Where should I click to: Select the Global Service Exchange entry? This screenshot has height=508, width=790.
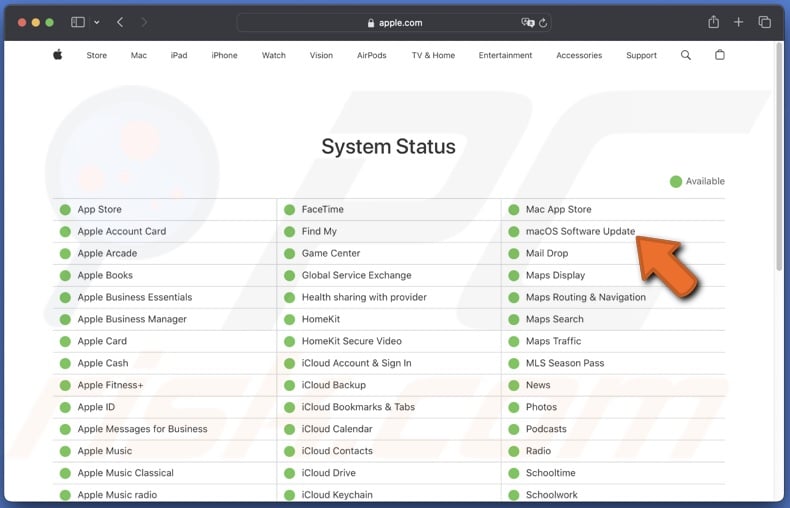tap(356, 275)
